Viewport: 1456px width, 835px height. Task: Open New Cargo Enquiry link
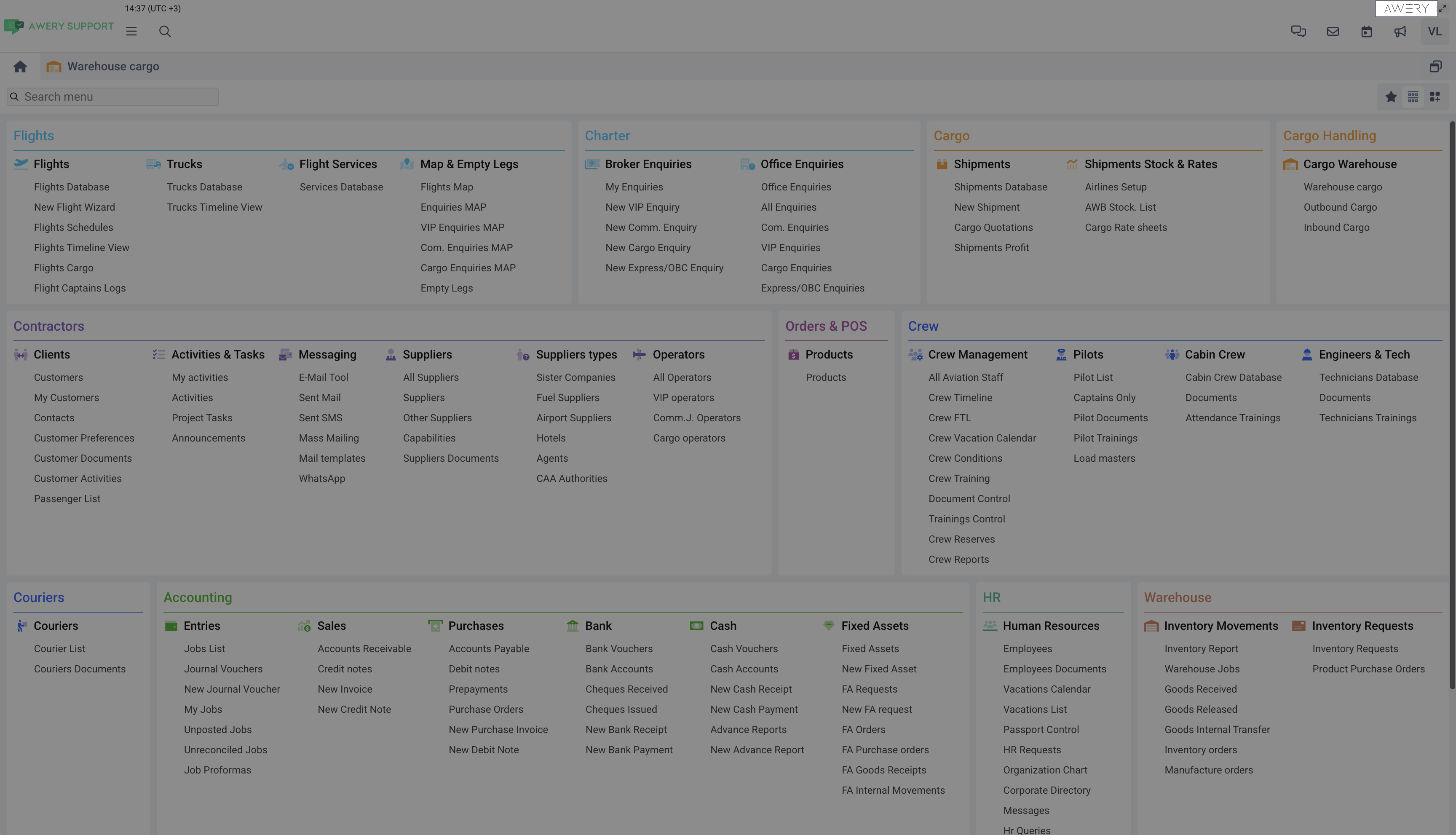pos(648,248)
